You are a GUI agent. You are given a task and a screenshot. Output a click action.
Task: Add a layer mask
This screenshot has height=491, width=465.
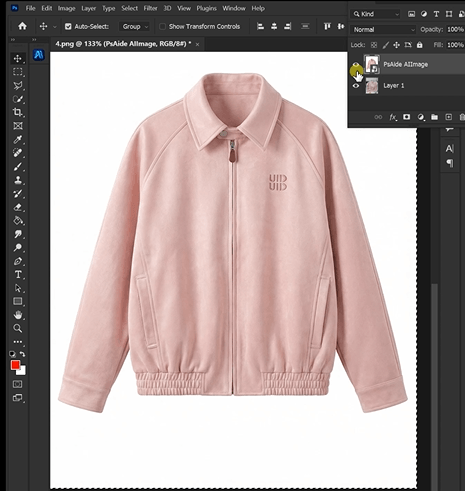(406, 117)
